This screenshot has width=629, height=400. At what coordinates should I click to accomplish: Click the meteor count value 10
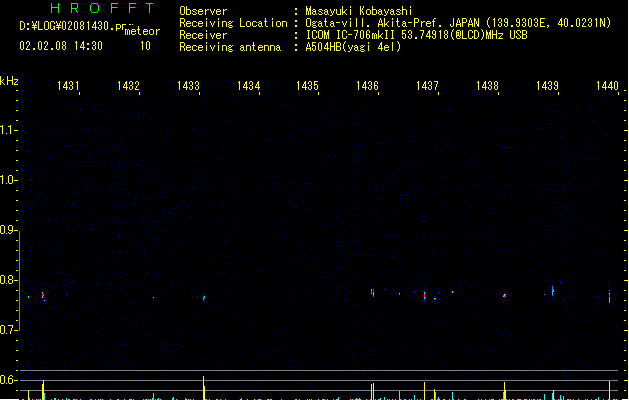click(x=145, y=46)
